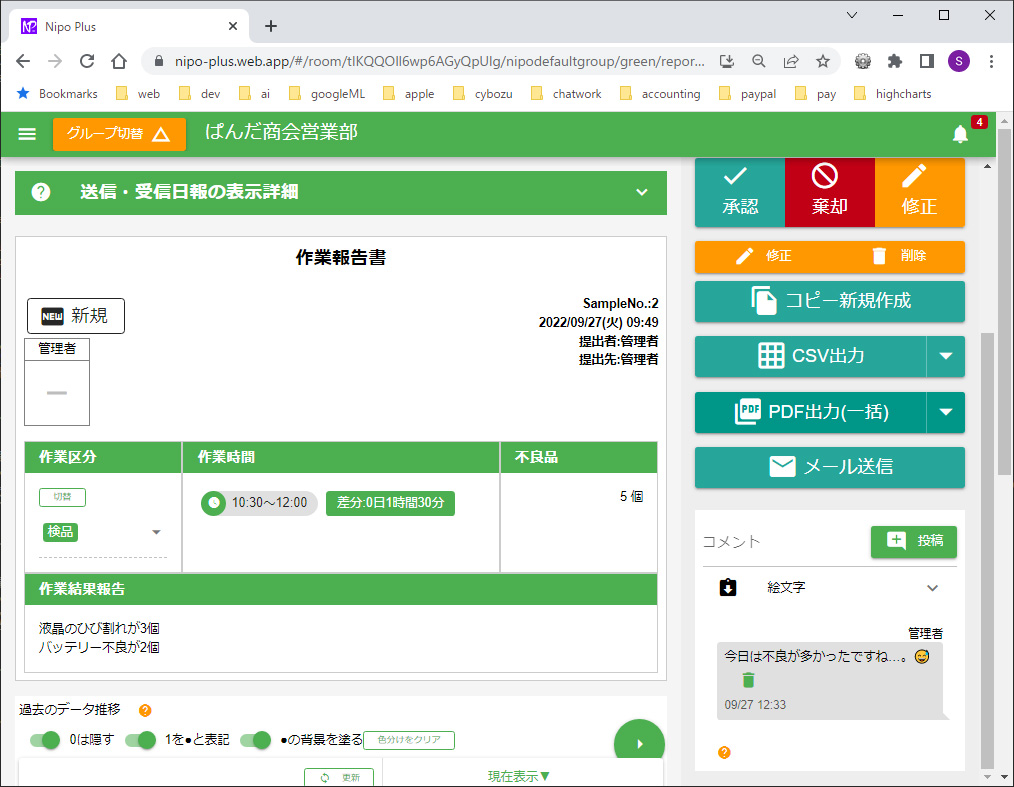Click the green trash icon in comment

(x=748, y=680)
